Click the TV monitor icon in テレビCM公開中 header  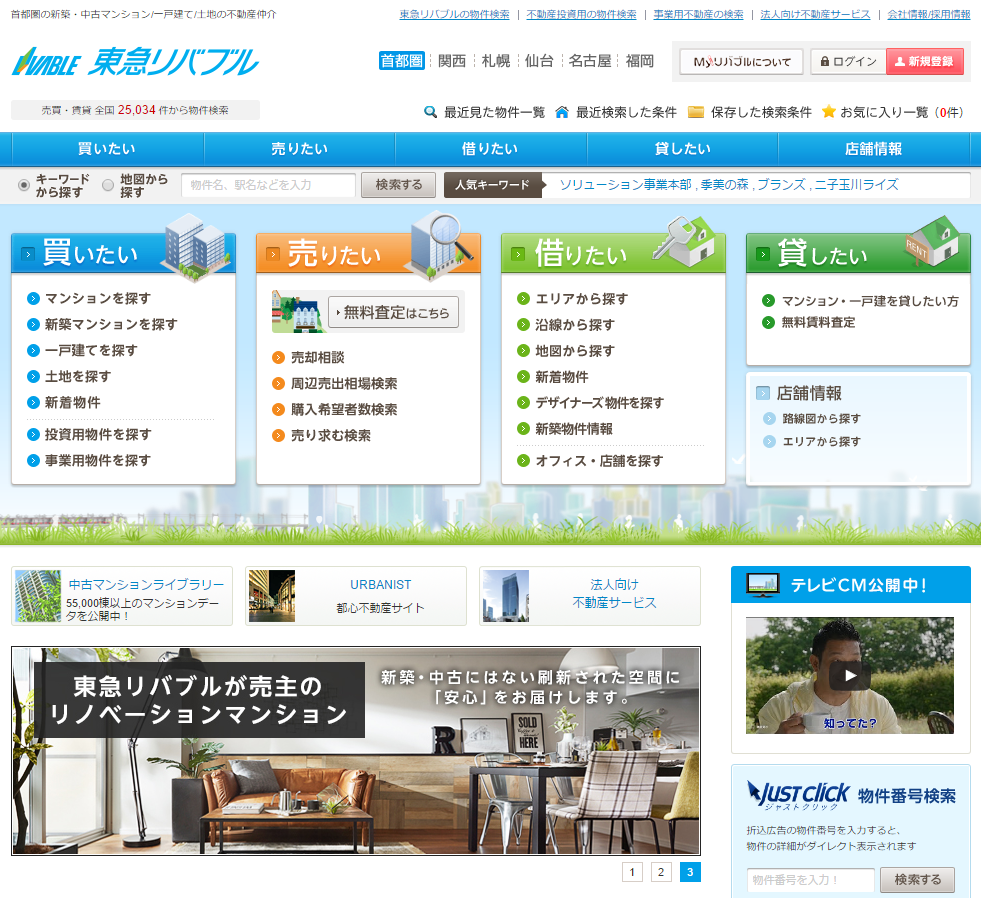[763, 584]
